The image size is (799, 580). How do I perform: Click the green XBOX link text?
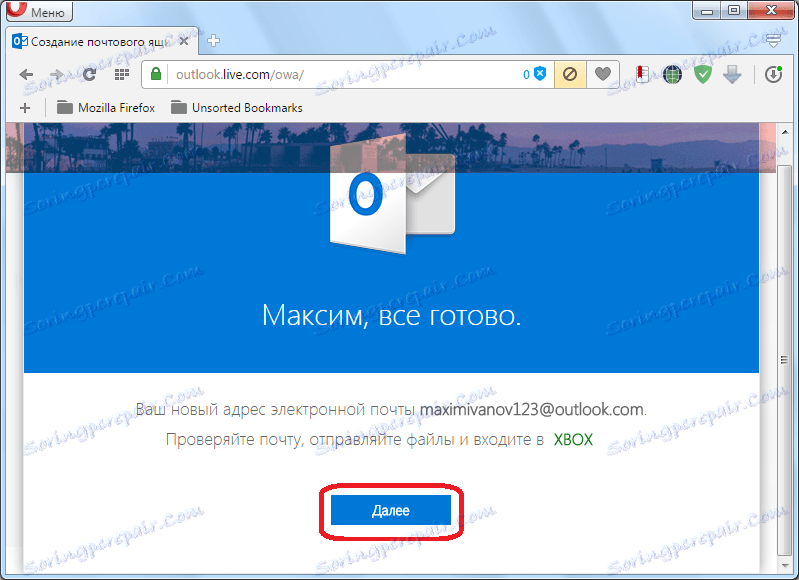pos(573,439)
